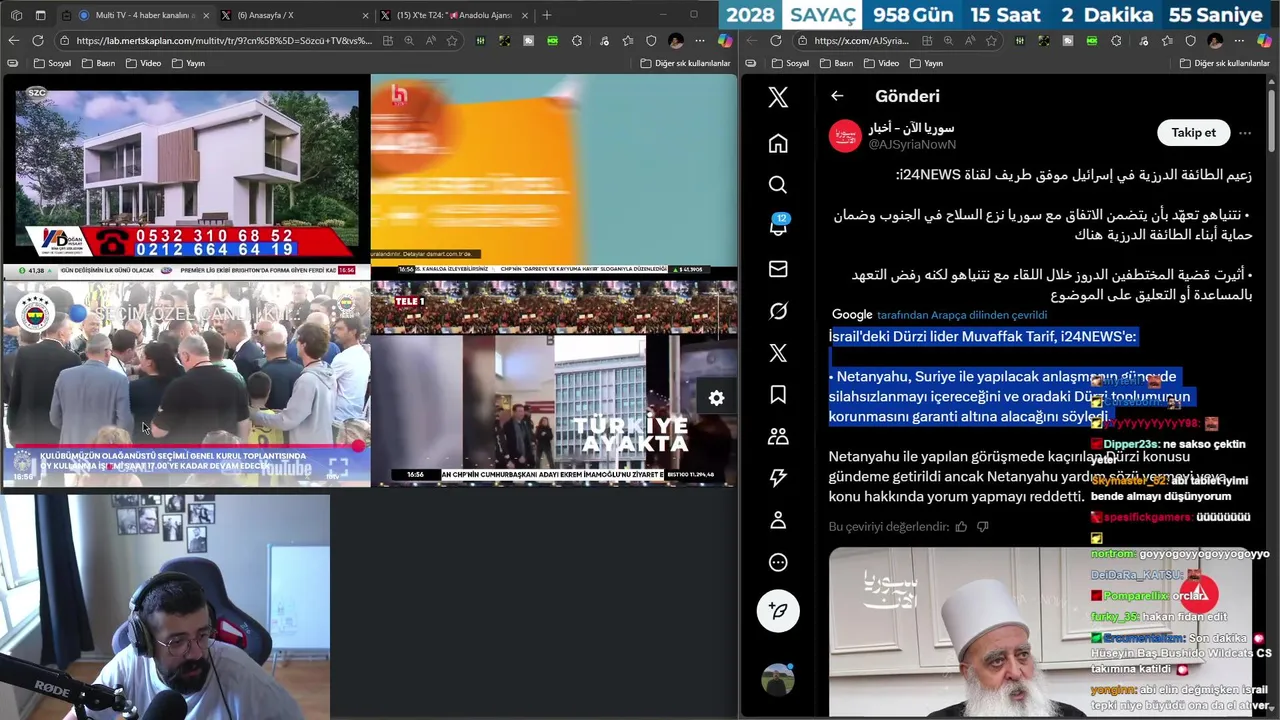This screenshot has width=1280, height=720.
Task: Open messages envelope in X sidebar
Action: 778,269
